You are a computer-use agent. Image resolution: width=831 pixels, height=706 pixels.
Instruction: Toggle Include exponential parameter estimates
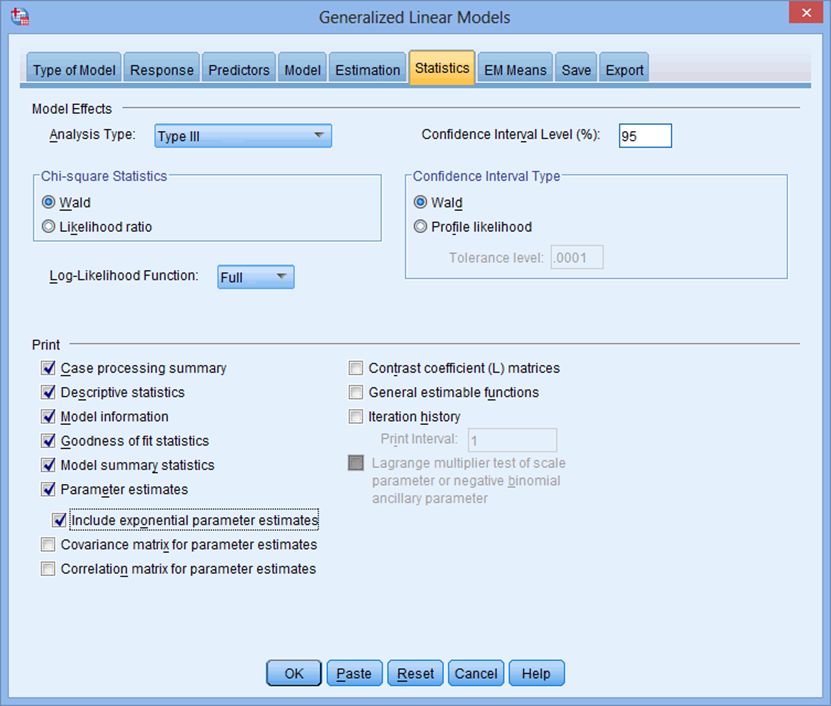(59, 520)
